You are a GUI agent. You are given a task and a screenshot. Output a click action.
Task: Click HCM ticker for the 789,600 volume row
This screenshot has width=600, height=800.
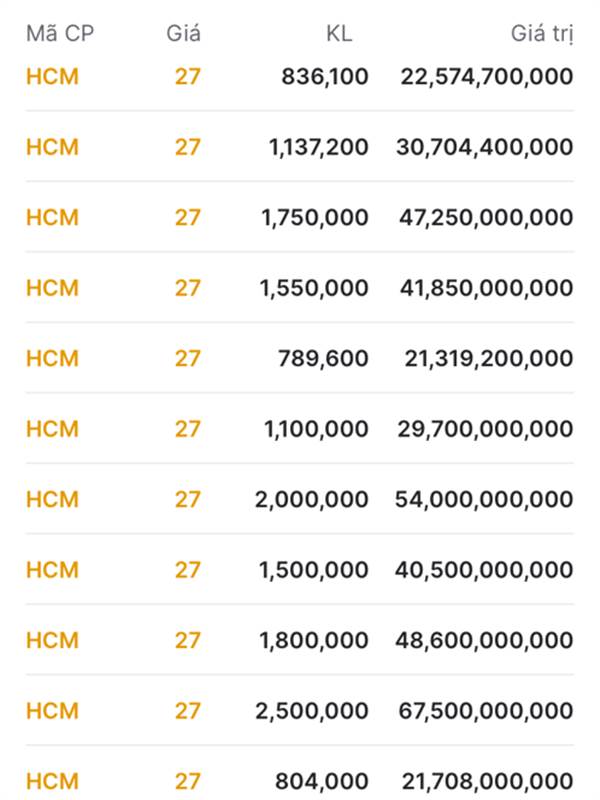click(52, 358)
